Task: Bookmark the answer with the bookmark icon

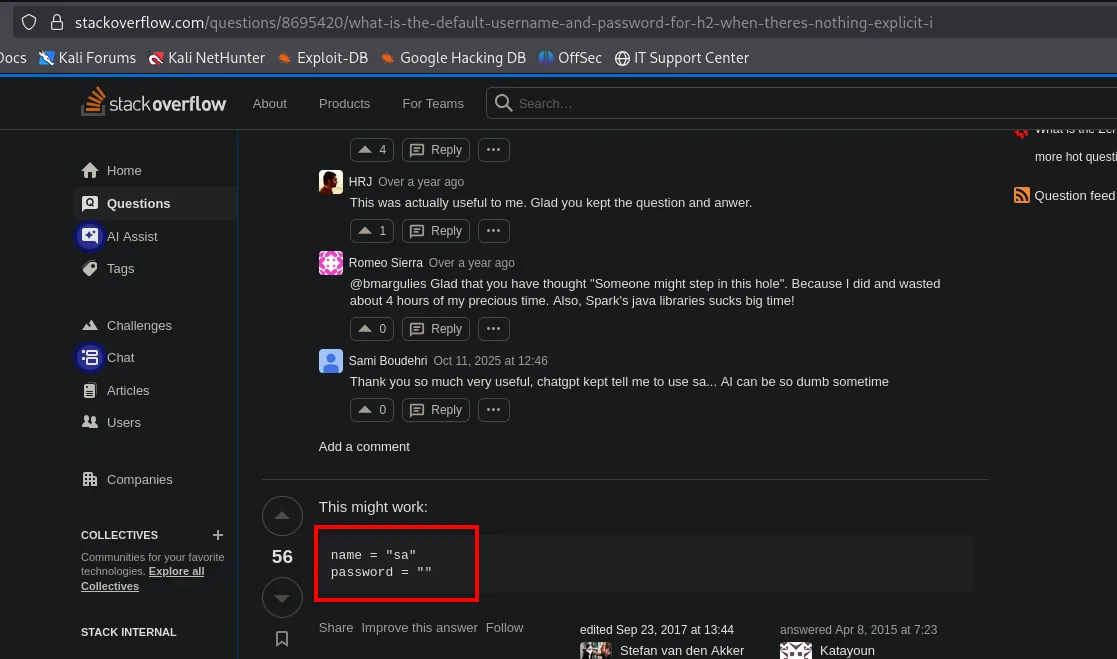Action: pos(282,639)
